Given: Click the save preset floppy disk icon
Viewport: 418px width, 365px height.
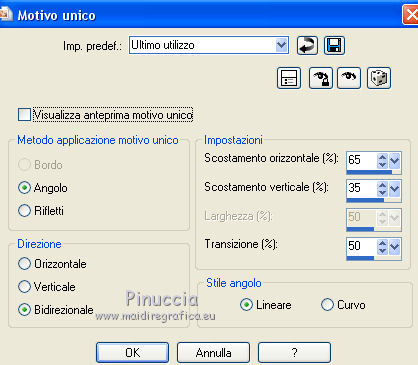Looking at the screenshot, I should 334,45.
